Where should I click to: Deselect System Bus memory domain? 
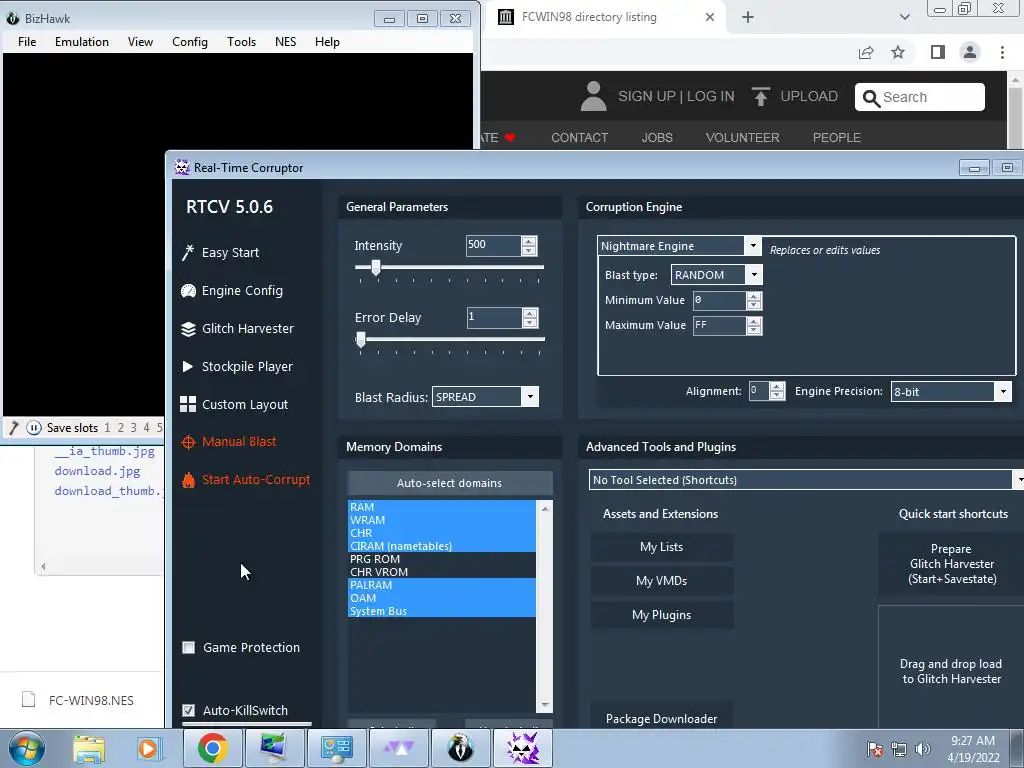(x=441, y=611)
